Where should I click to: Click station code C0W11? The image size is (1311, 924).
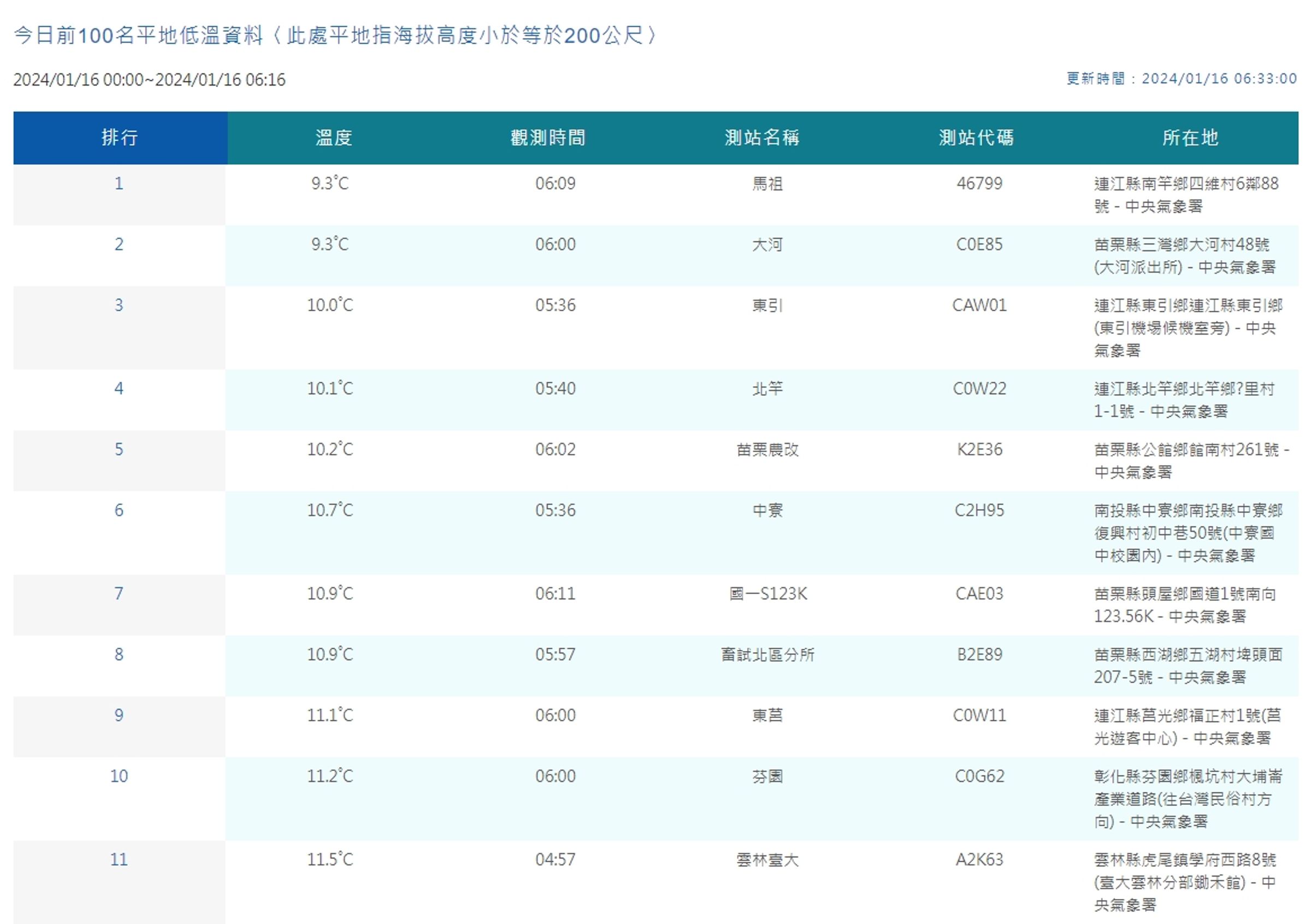point(980,716)
